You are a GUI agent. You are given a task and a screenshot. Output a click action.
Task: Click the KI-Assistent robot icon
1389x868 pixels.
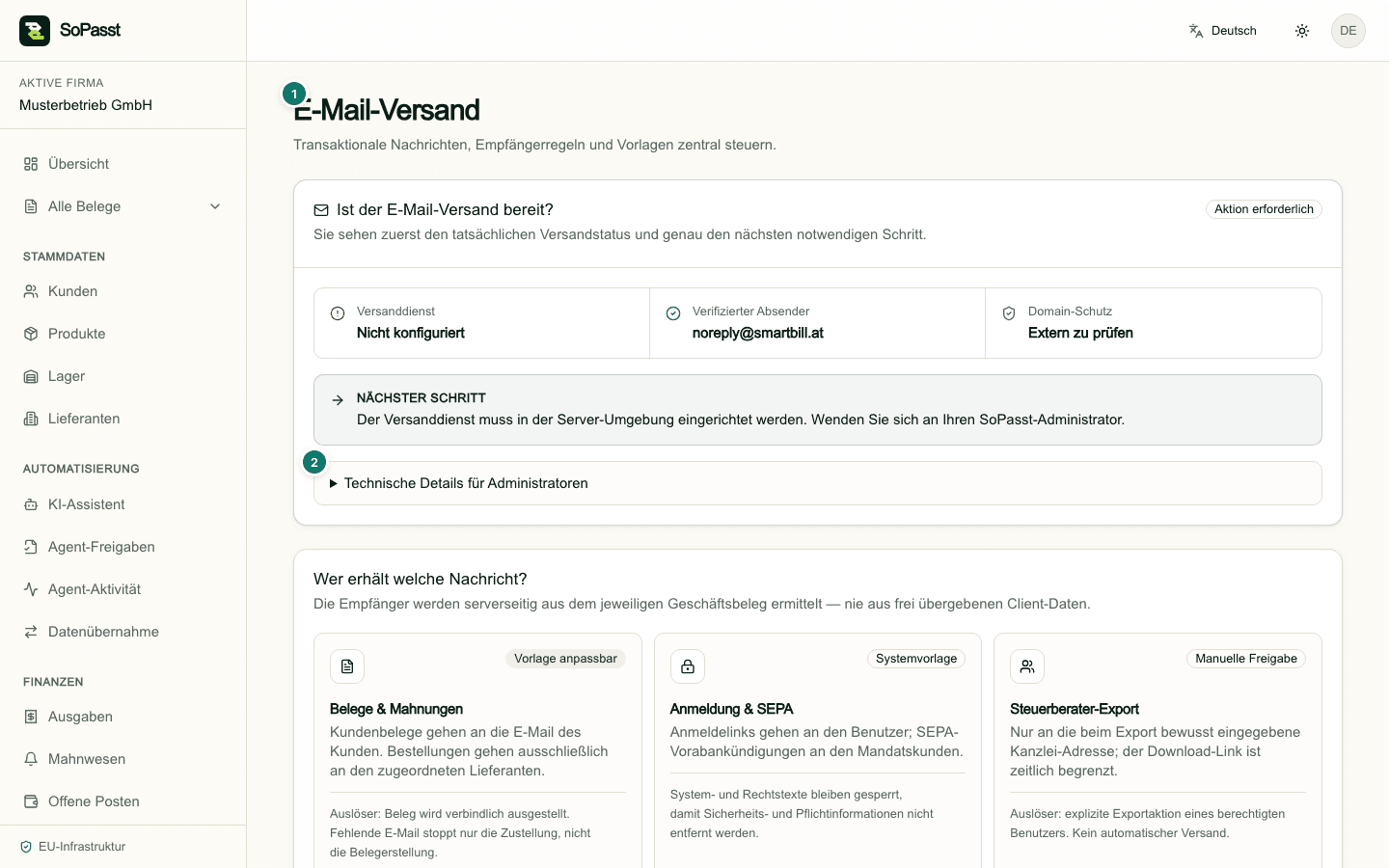(x=31, y=504)
